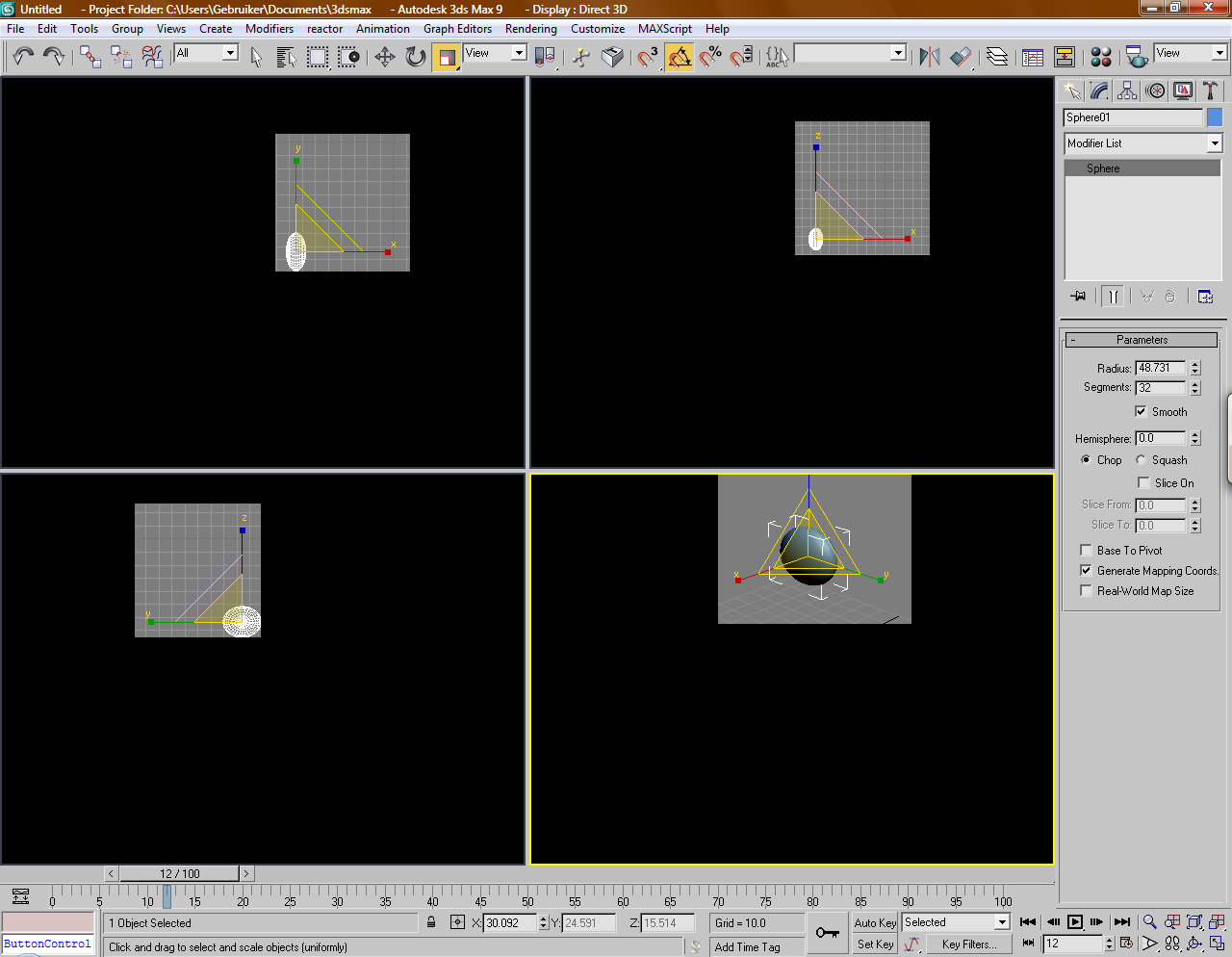
Task: Click the Zoom Extents All icon
Action: (1217, 922)
